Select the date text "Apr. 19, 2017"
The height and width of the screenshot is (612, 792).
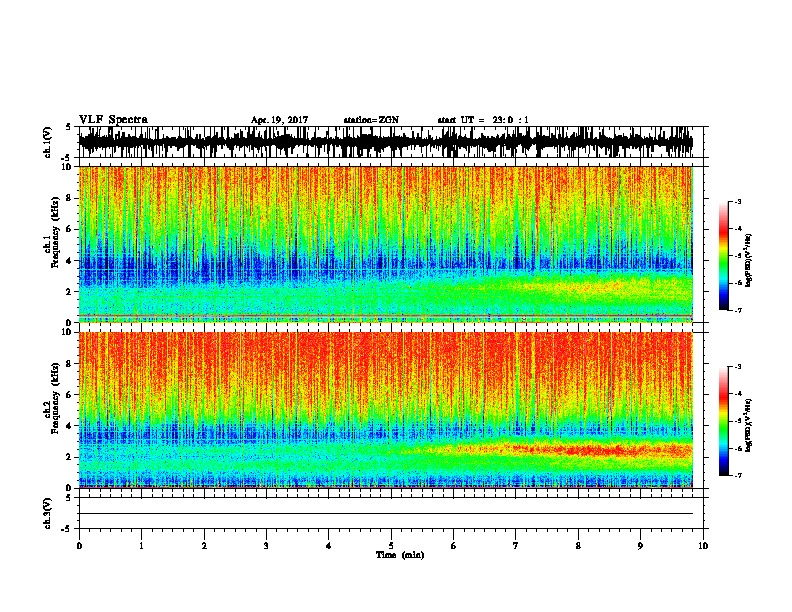[279, 120]
